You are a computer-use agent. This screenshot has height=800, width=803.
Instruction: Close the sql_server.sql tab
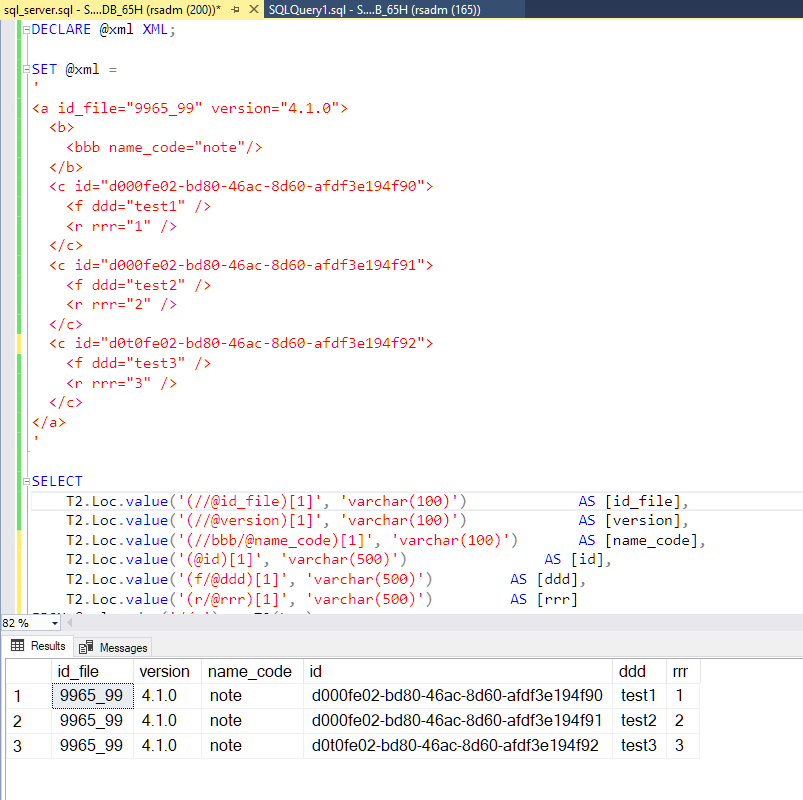(253, 9)
